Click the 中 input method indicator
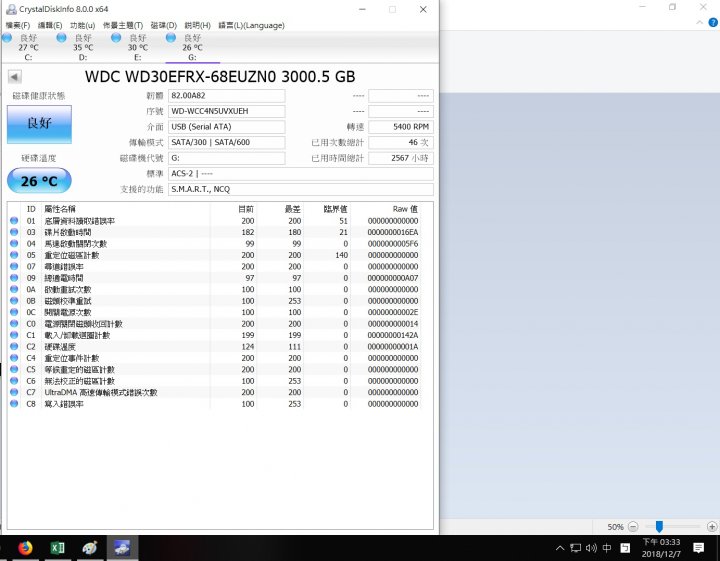This screenshot has width=720, height=561. click(607, 548)
